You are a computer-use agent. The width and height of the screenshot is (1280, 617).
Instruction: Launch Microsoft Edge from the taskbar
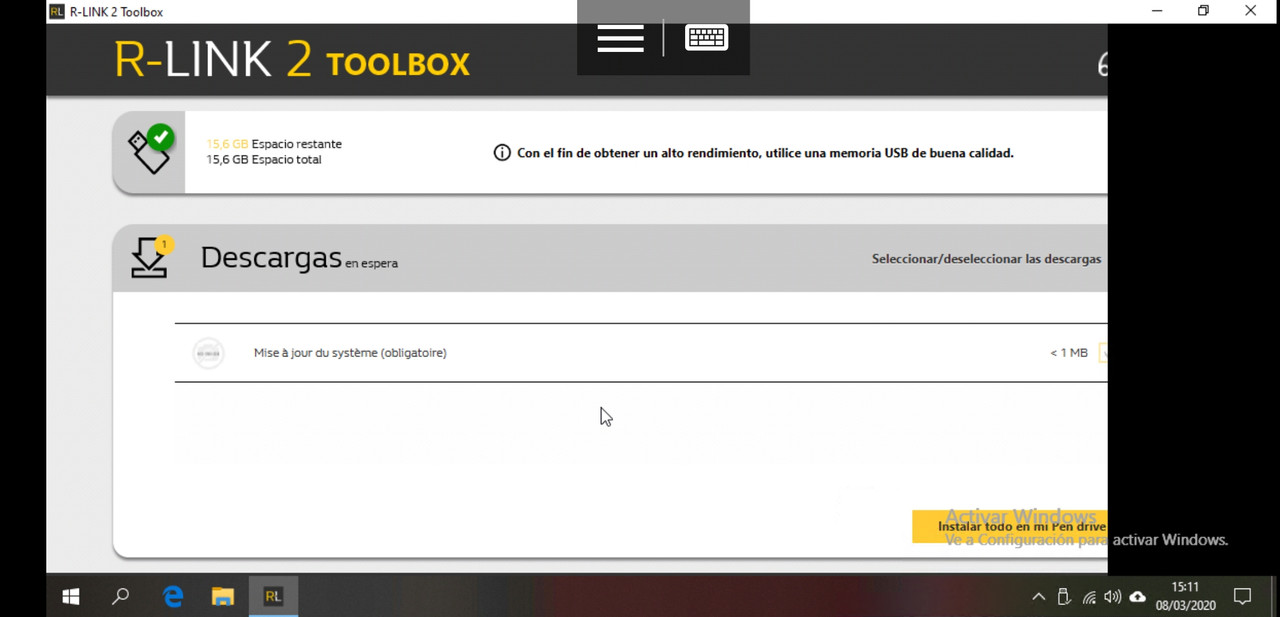click(x=173, y=596)
